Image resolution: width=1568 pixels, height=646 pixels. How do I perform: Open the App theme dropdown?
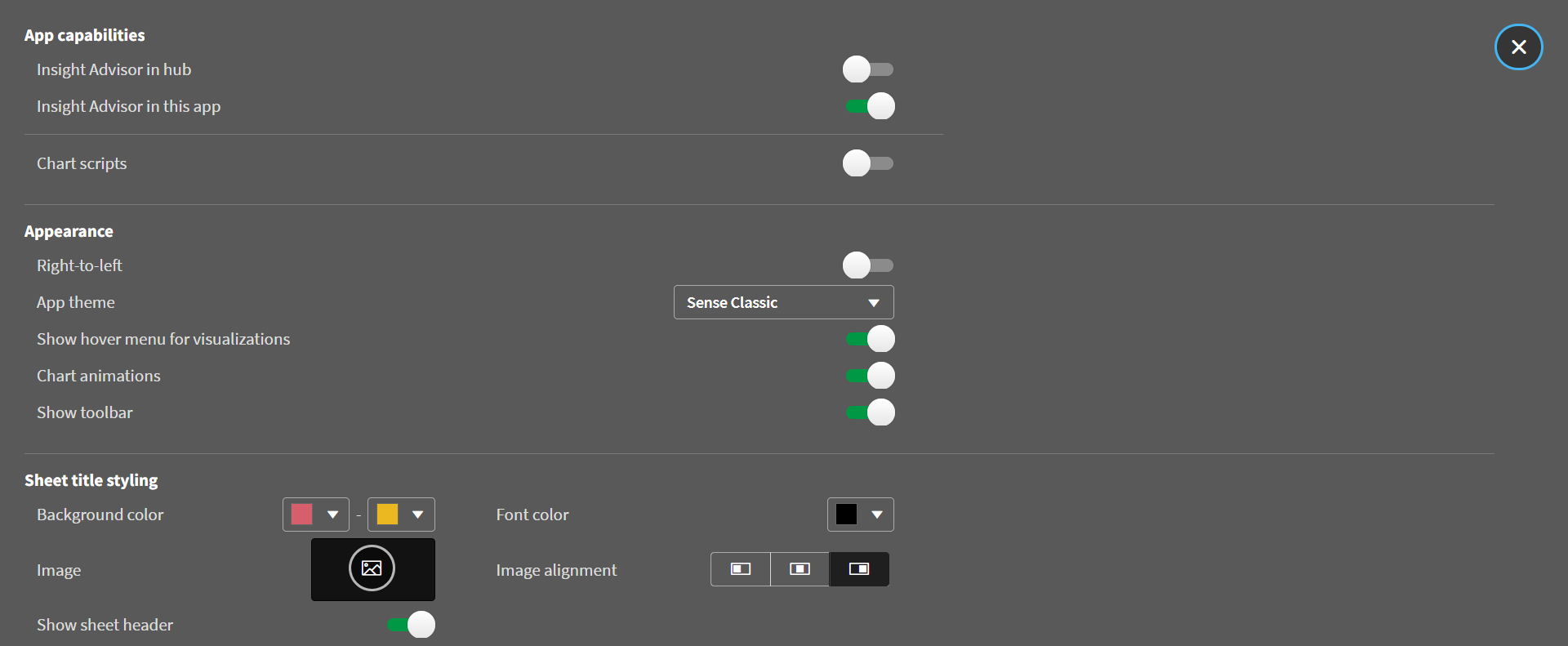pos(783,302)
